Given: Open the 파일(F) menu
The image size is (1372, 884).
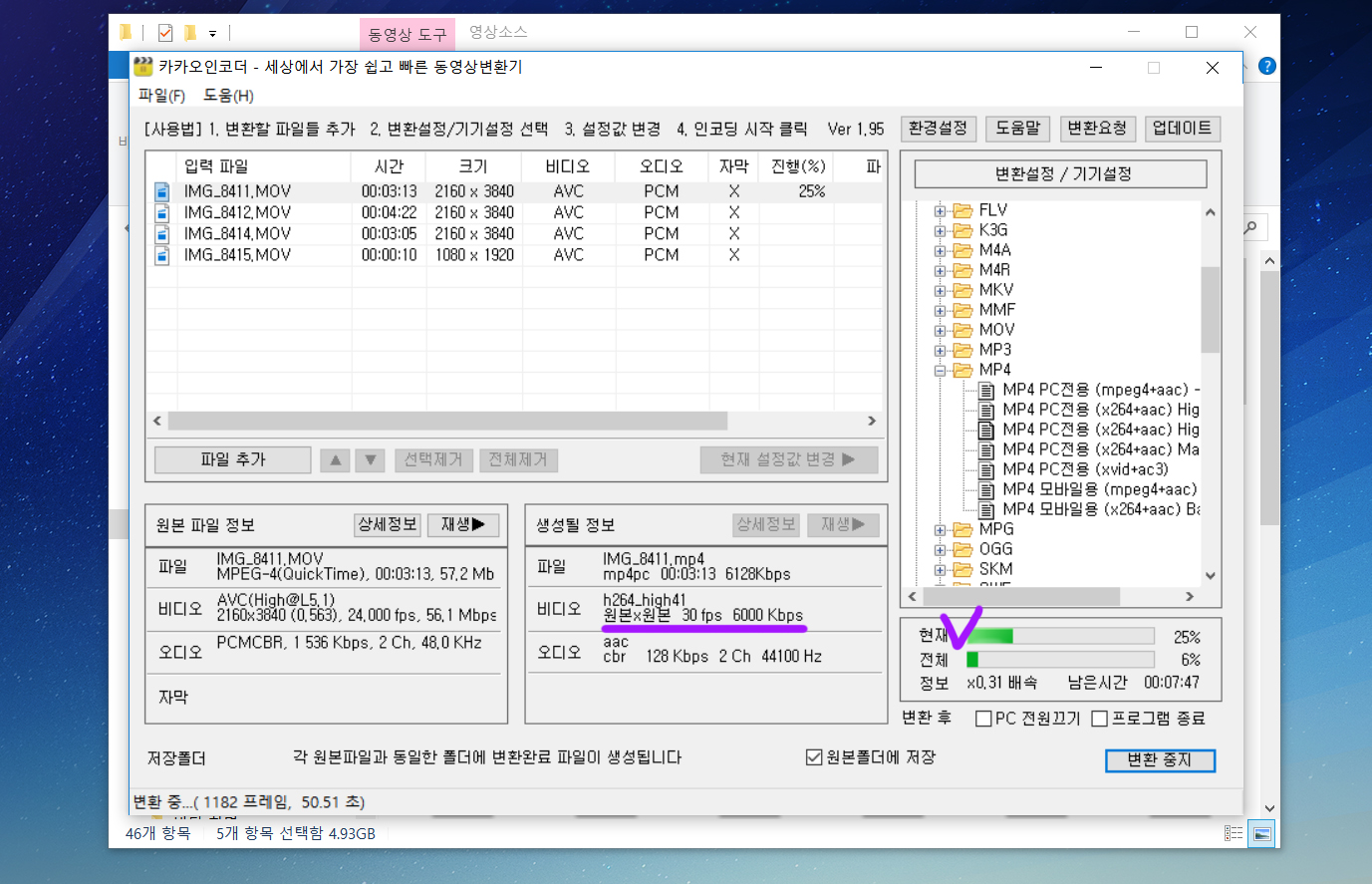Looking at the screenshot, I should (161, 96).
